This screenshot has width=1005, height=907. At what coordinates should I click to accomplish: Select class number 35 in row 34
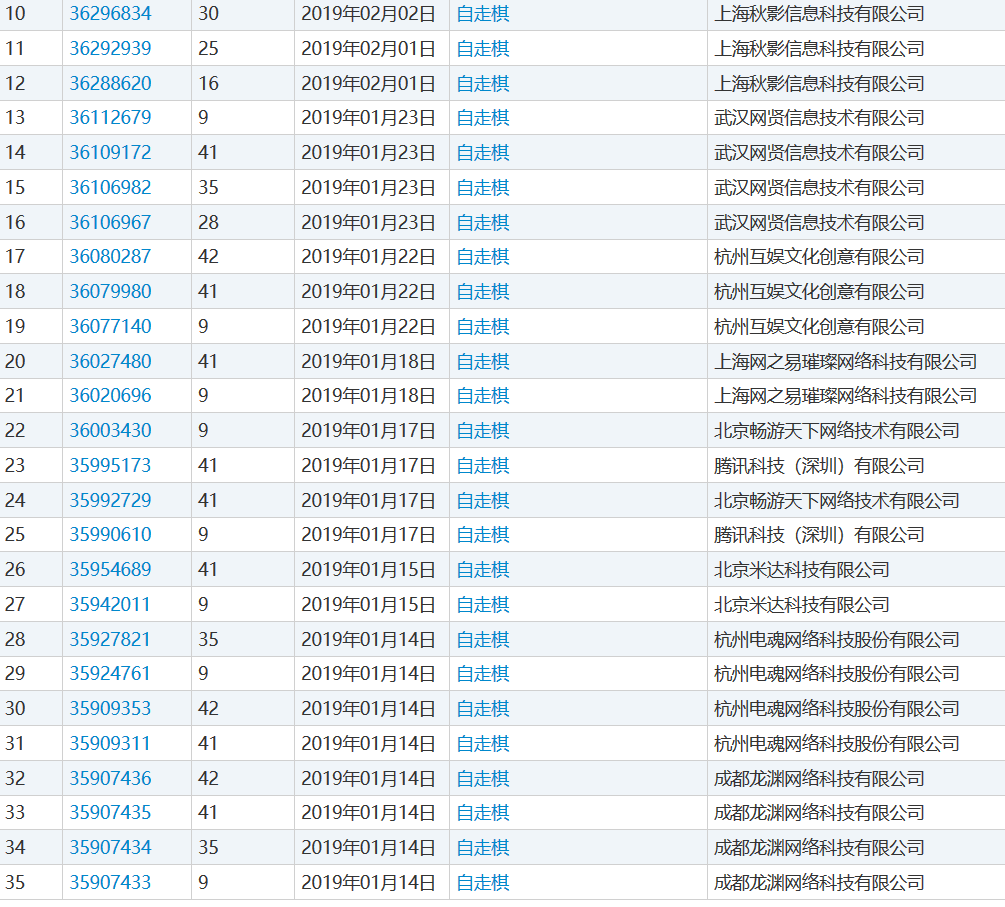pos(208,847)
